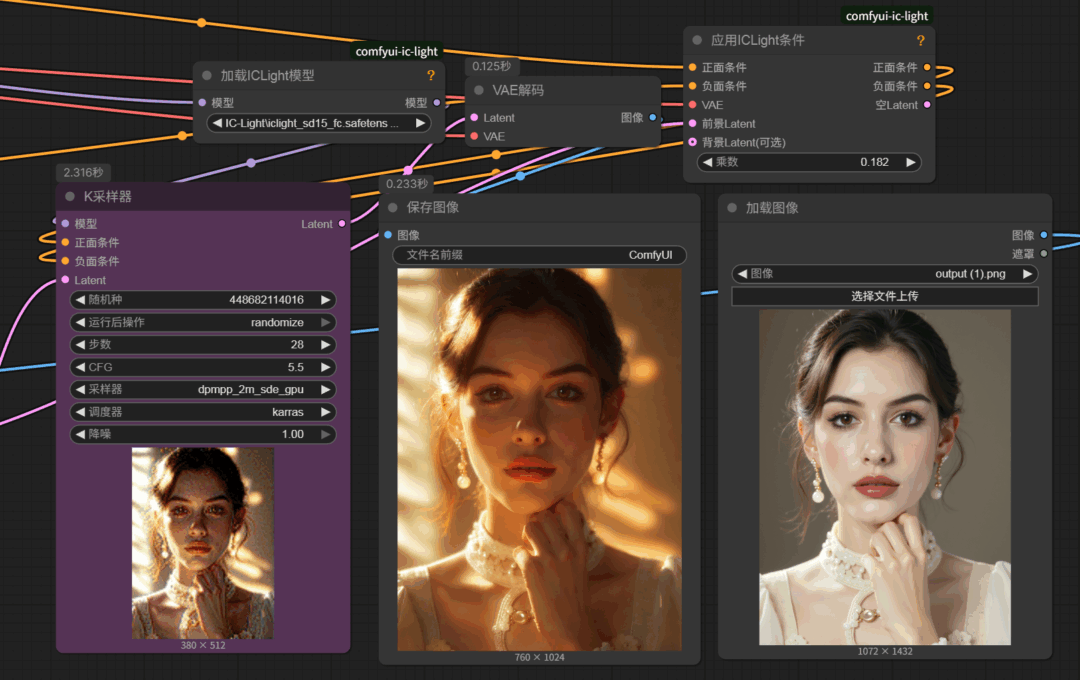Click the output image in 保存图像 node
Screen dimensions: 1080x680
click(539, 460)
